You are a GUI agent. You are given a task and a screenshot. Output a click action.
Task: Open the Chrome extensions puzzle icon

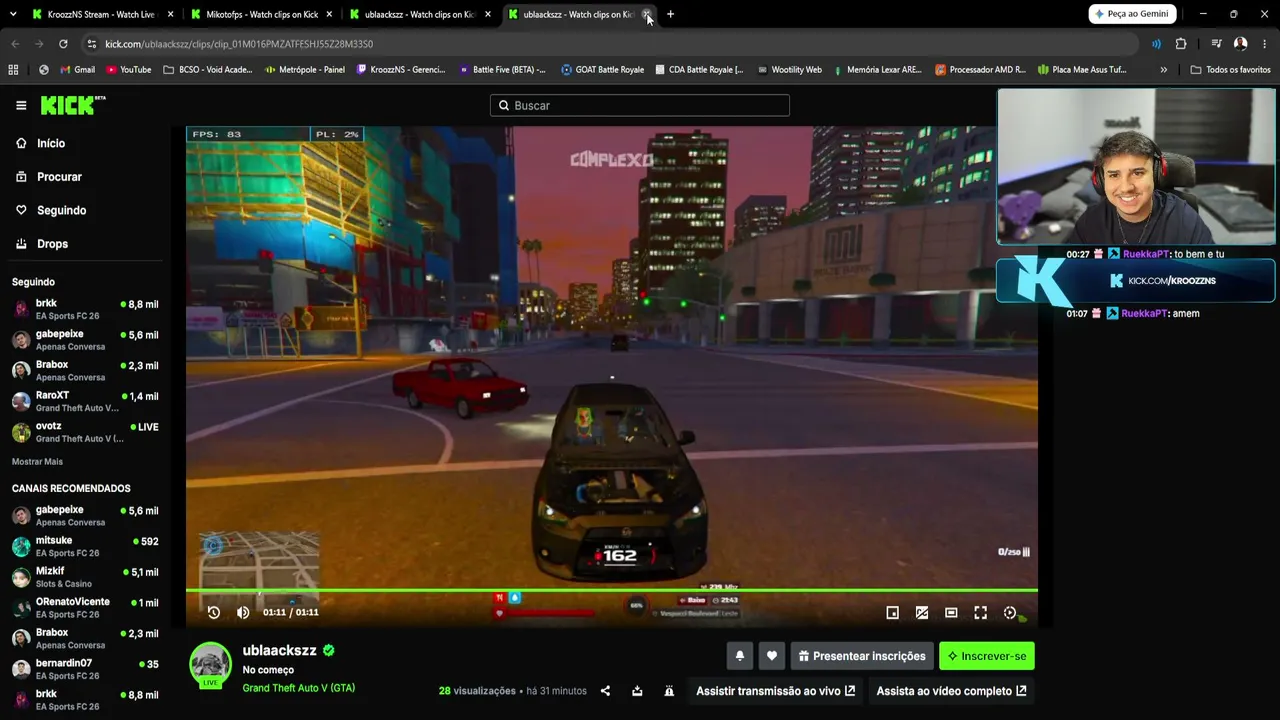pos(1181,44)
